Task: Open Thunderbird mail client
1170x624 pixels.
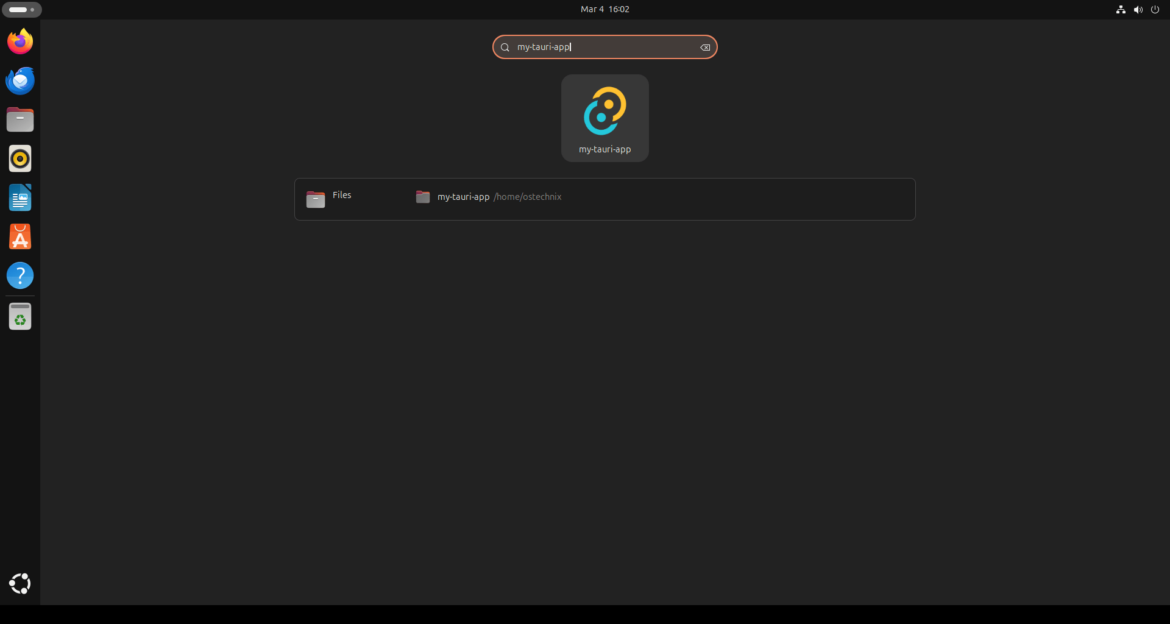Action: 19,80
